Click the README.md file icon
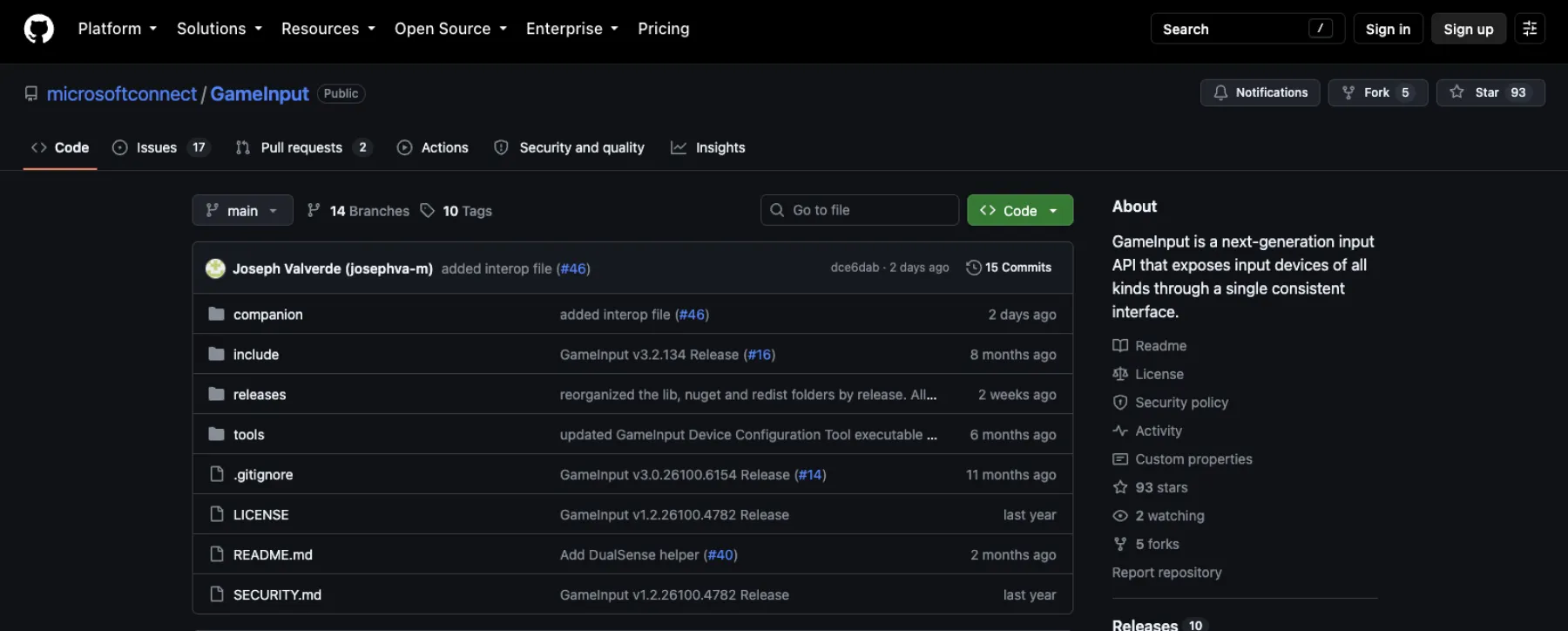Viewport: 1568px width, 631px height. tap(217, 554)
